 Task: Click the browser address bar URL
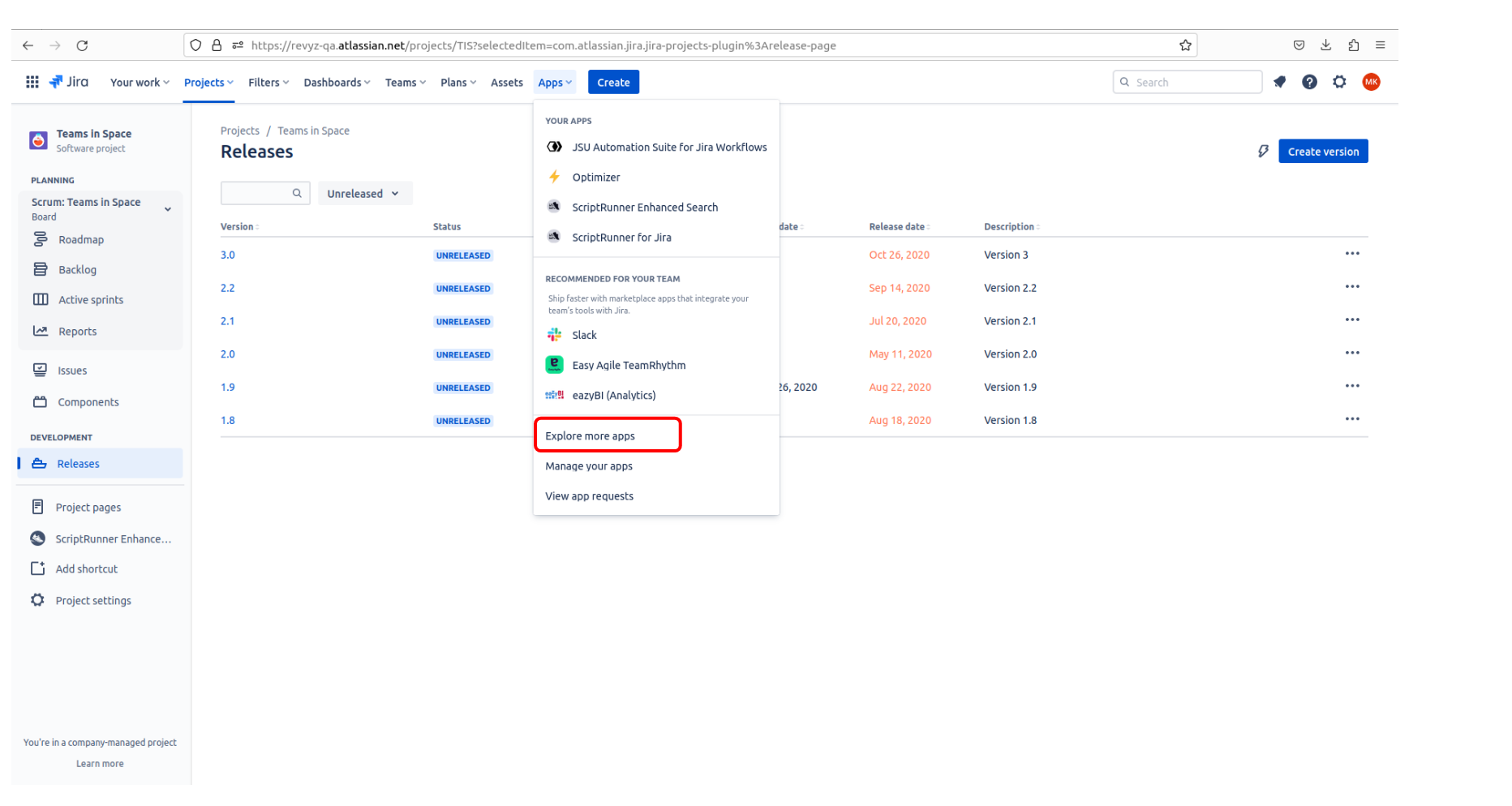point(543,45)
